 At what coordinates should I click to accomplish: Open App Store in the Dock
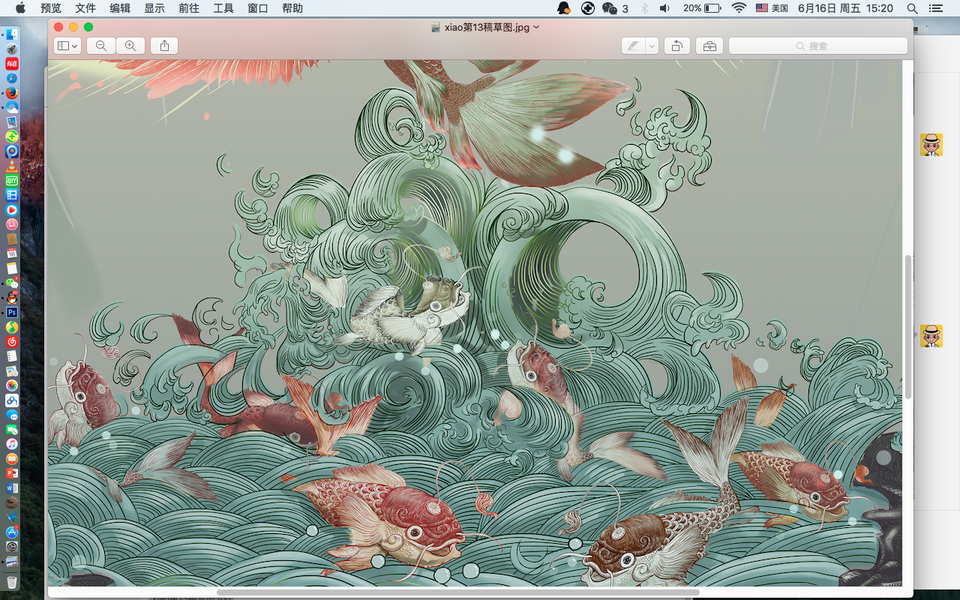tap(12, 532)
